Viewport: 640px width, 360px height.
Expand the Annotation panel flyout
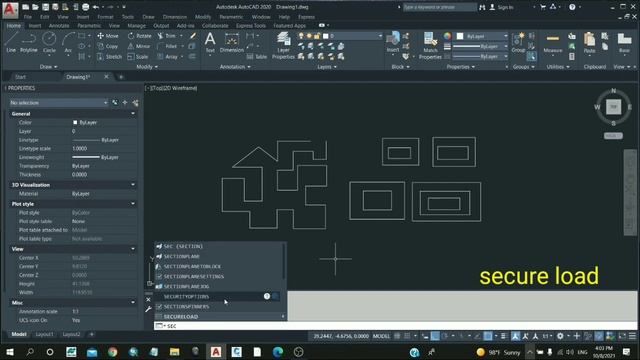pos(235,67)
